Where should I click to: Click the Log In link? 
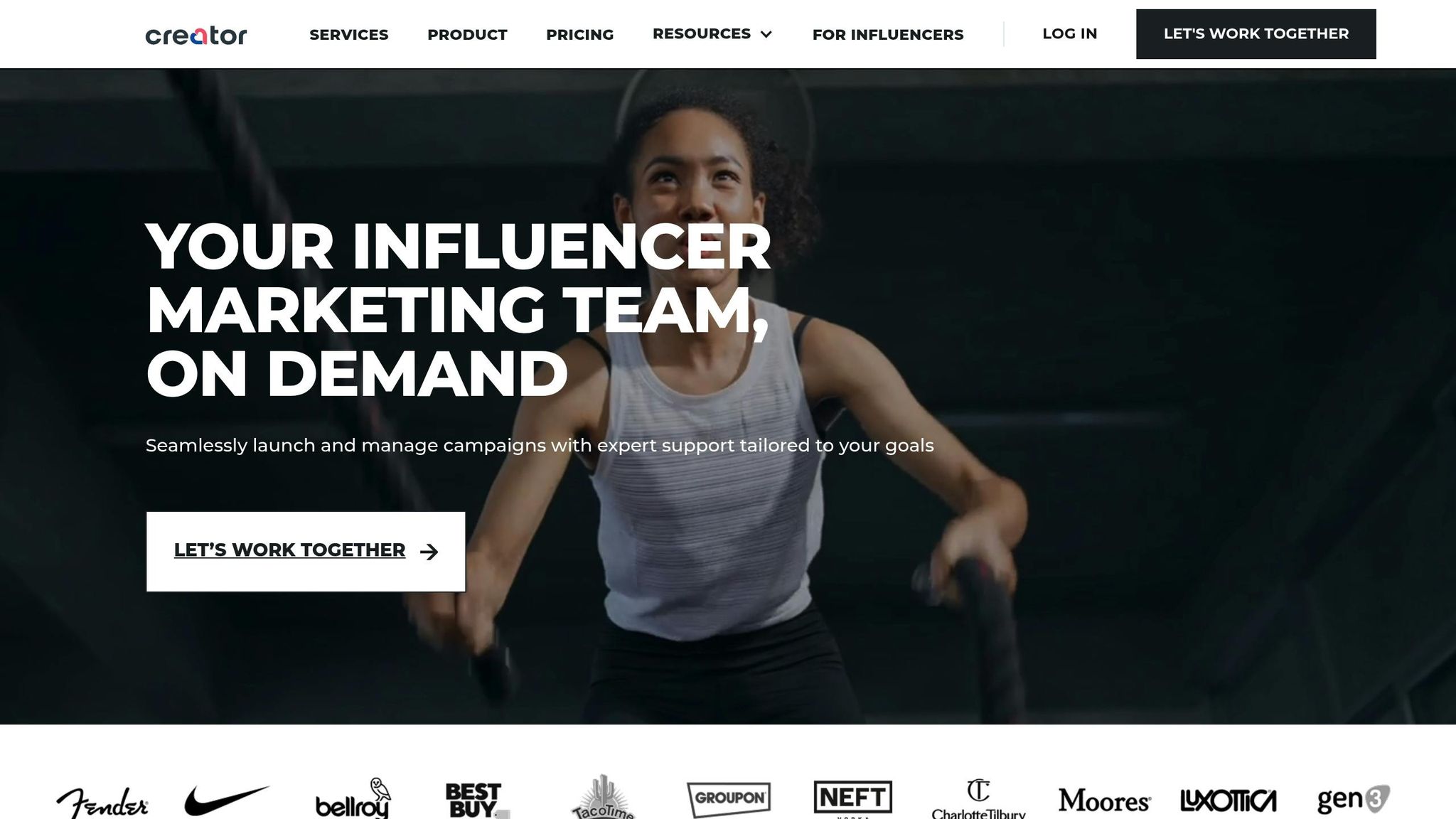pos(1069,33)
